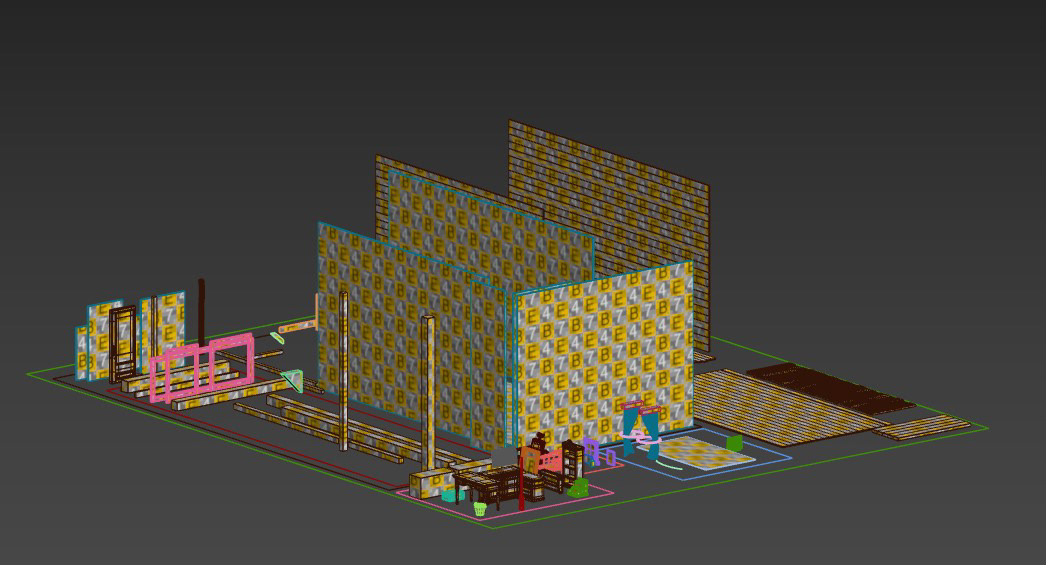Select the purple chair frames
The width and height of the screenshot is (1046, 565).
(x=598, y=452)
